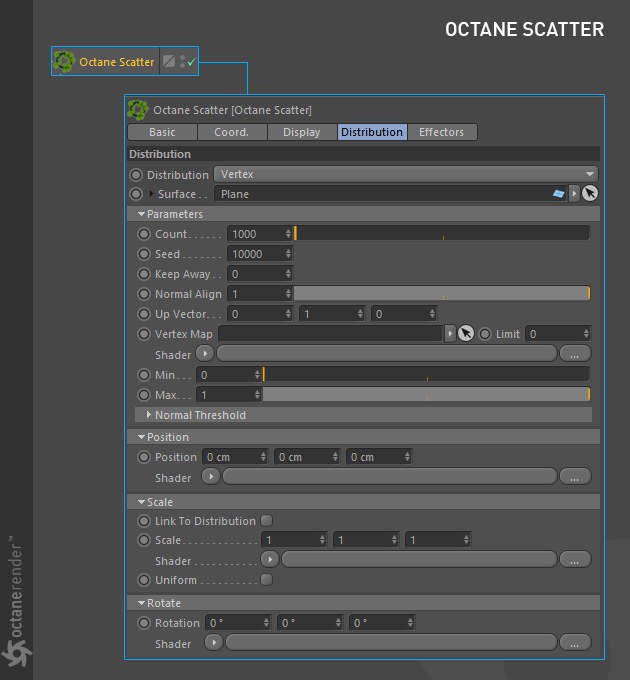Toggle the keyframe circle next to Limit

(x=485, y=334)
